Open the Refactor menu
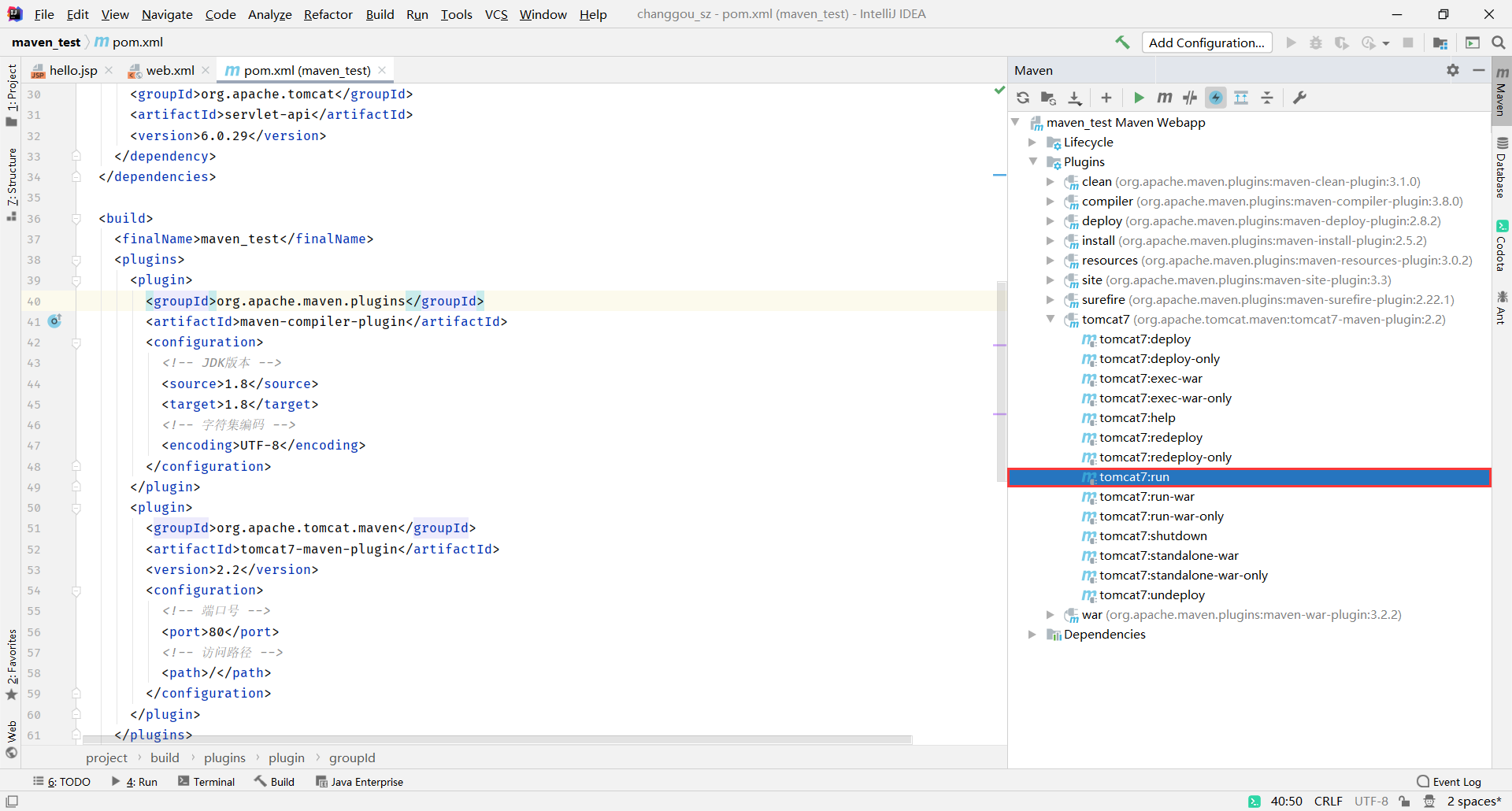The image size is (1512, 811). click(328, 14)
